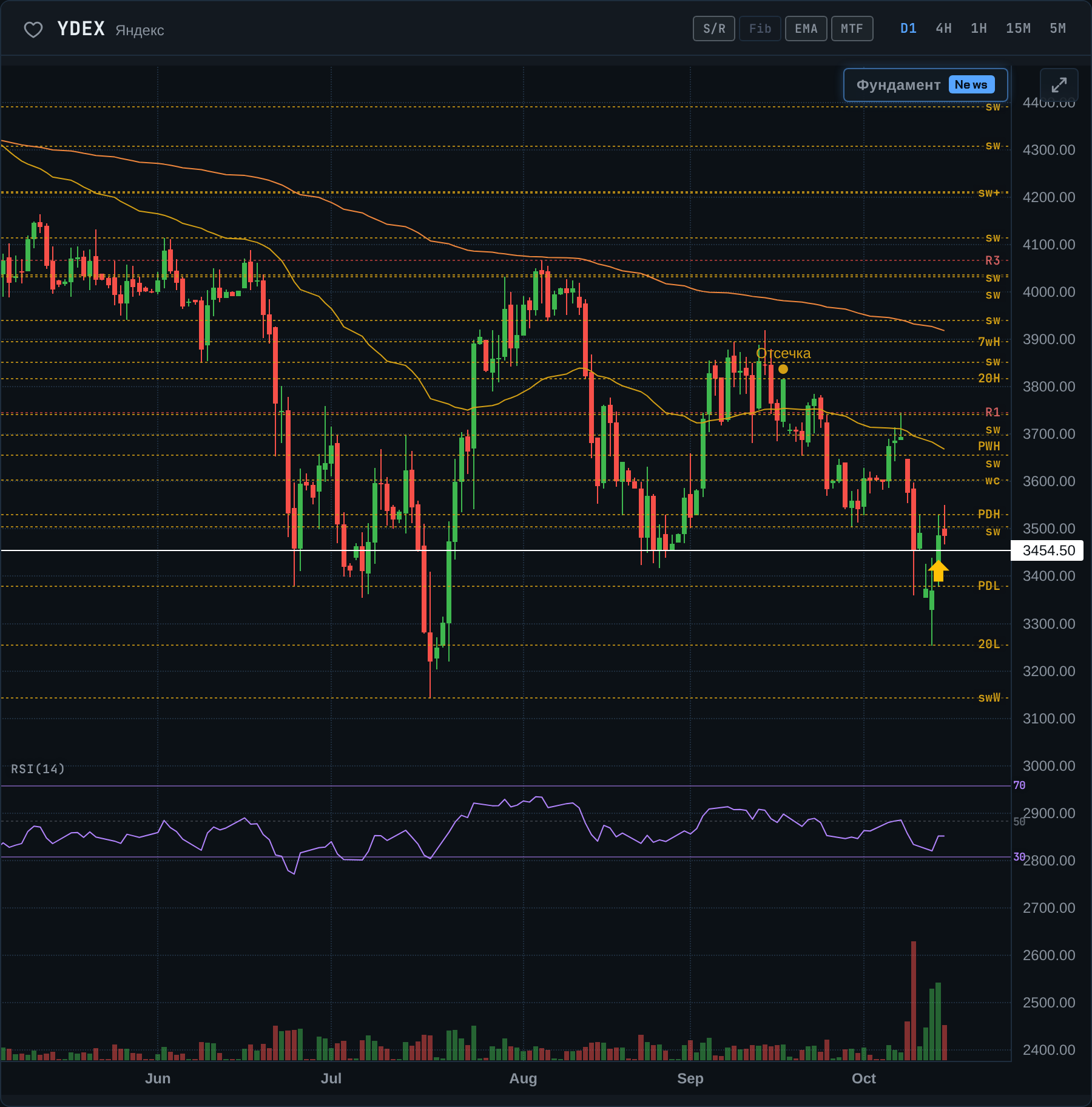Click the RSI 70 level label
Viewport: 1092px width, 1107px height.
[1019, 785]
